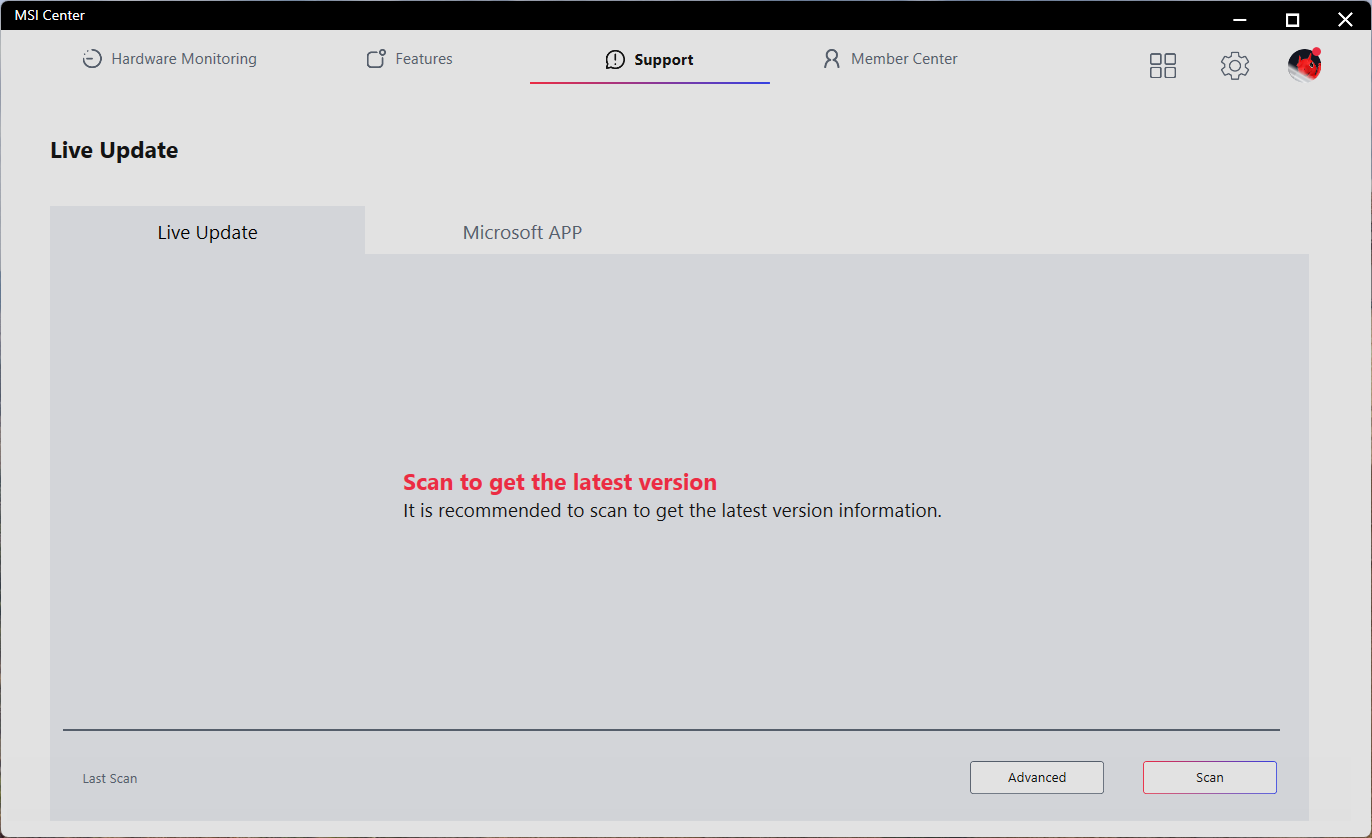Image resolution: width=1372 pixels, height=838 pixels.
Task: Minimize the MSI Center window
Action: pyautogui.click(x=1241, y=19)
